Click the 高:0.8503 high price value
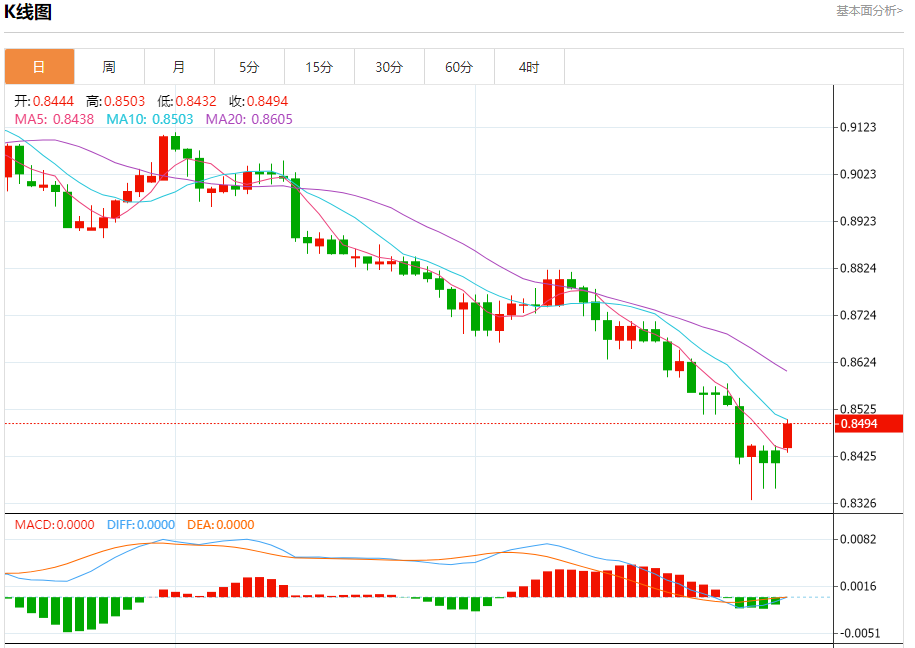Image resolution: width=915 pixels, height=648 pixels. (x=116, y=102)
